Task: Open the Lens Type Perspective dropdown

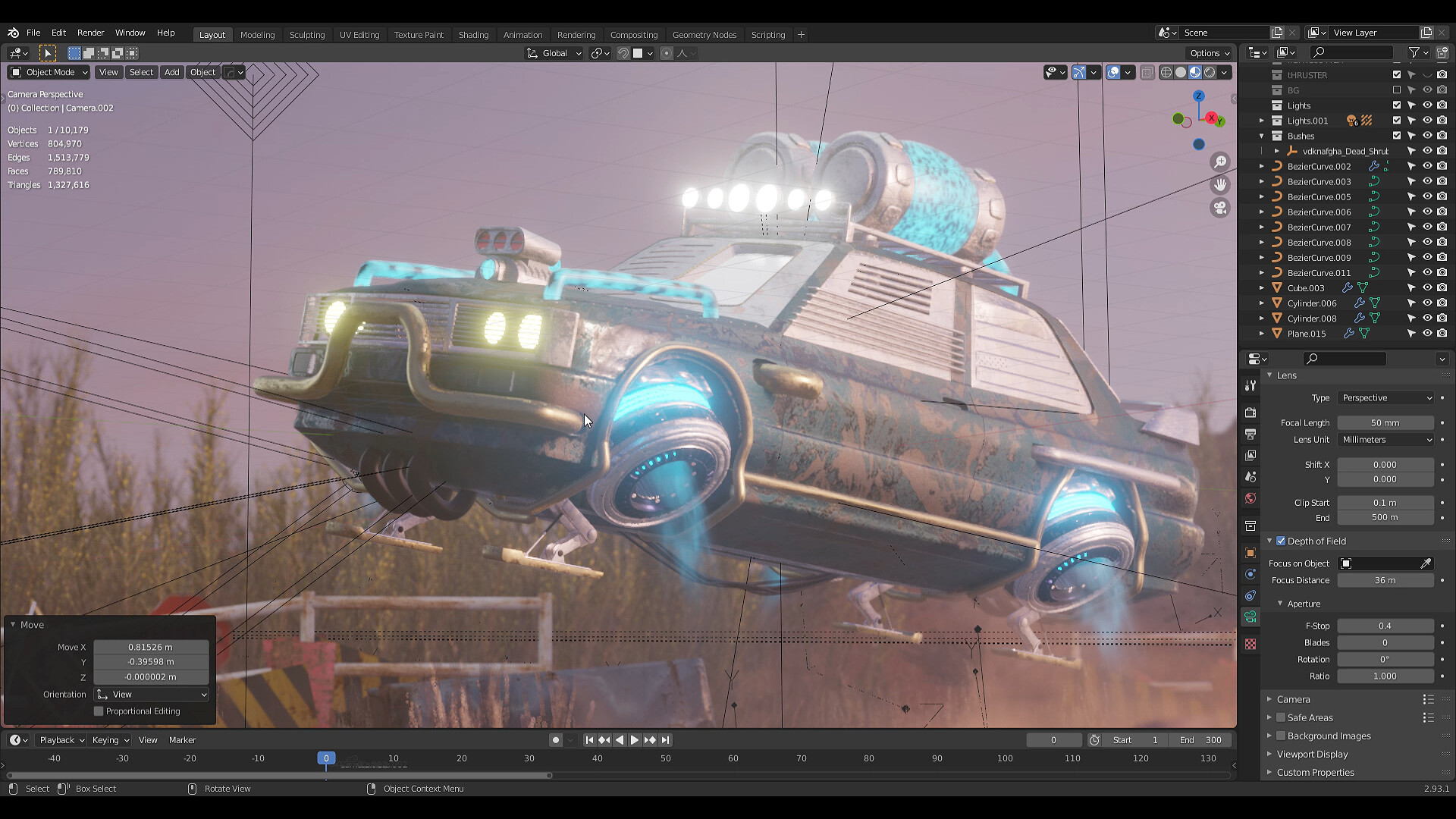Action: point(1385,398)
